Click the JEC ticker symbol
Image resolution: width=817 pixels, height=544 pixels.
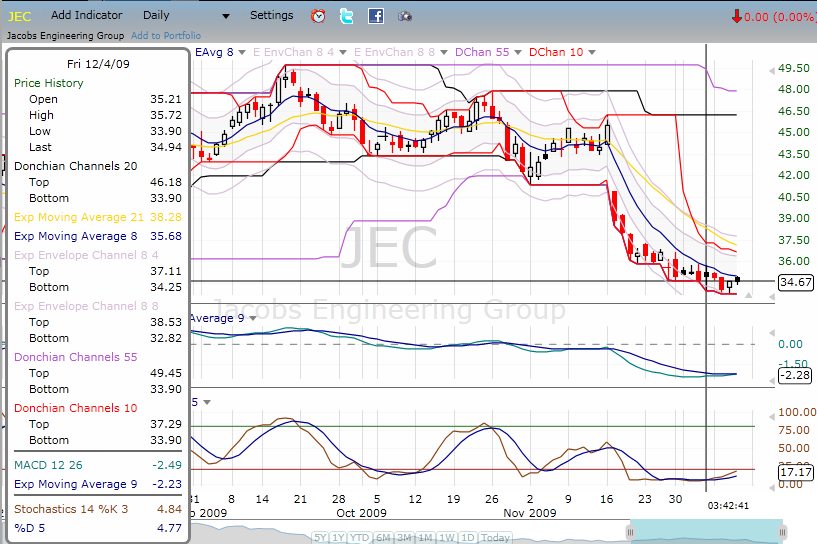[x=19, y=17]
